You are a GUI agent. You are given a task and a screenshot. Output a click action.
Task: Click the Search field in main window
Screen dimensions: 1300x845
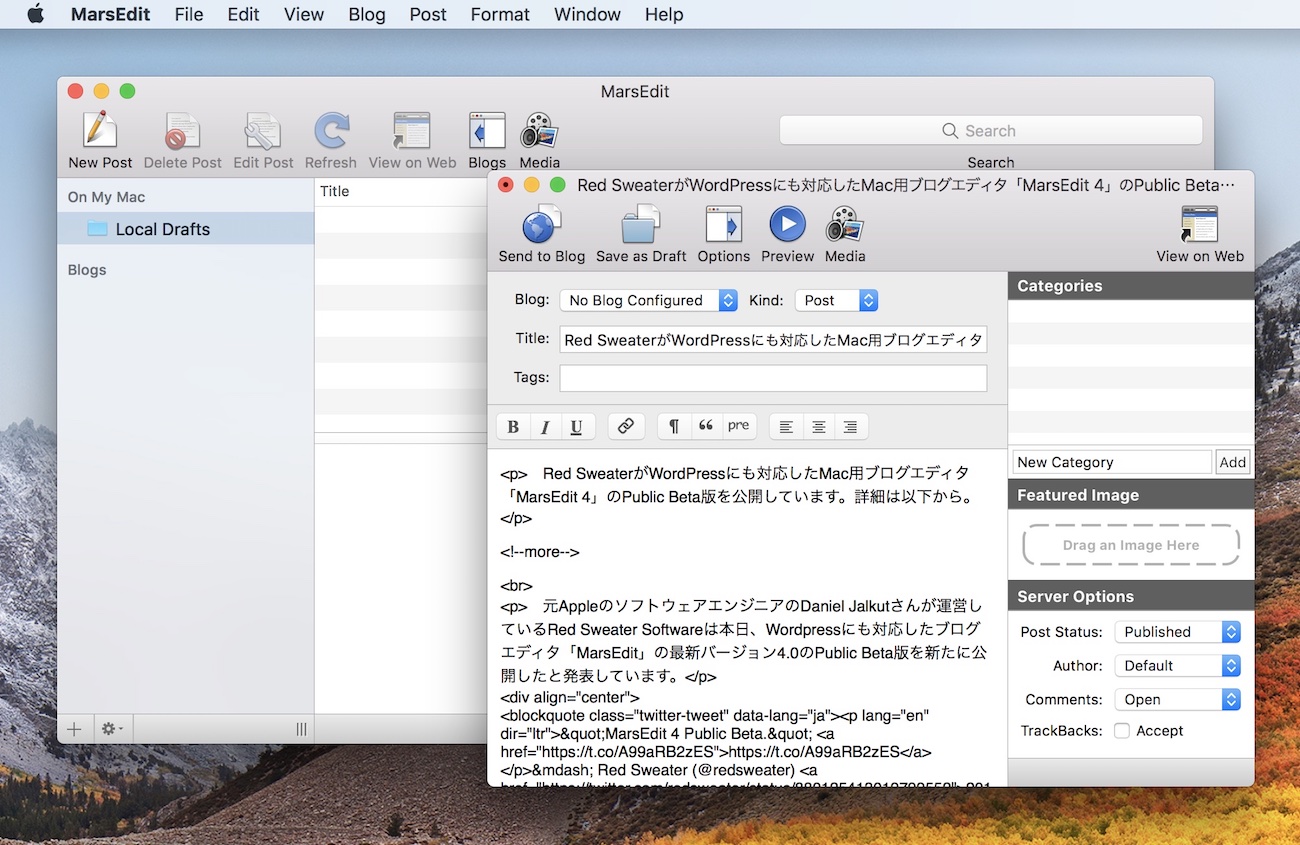991,131
